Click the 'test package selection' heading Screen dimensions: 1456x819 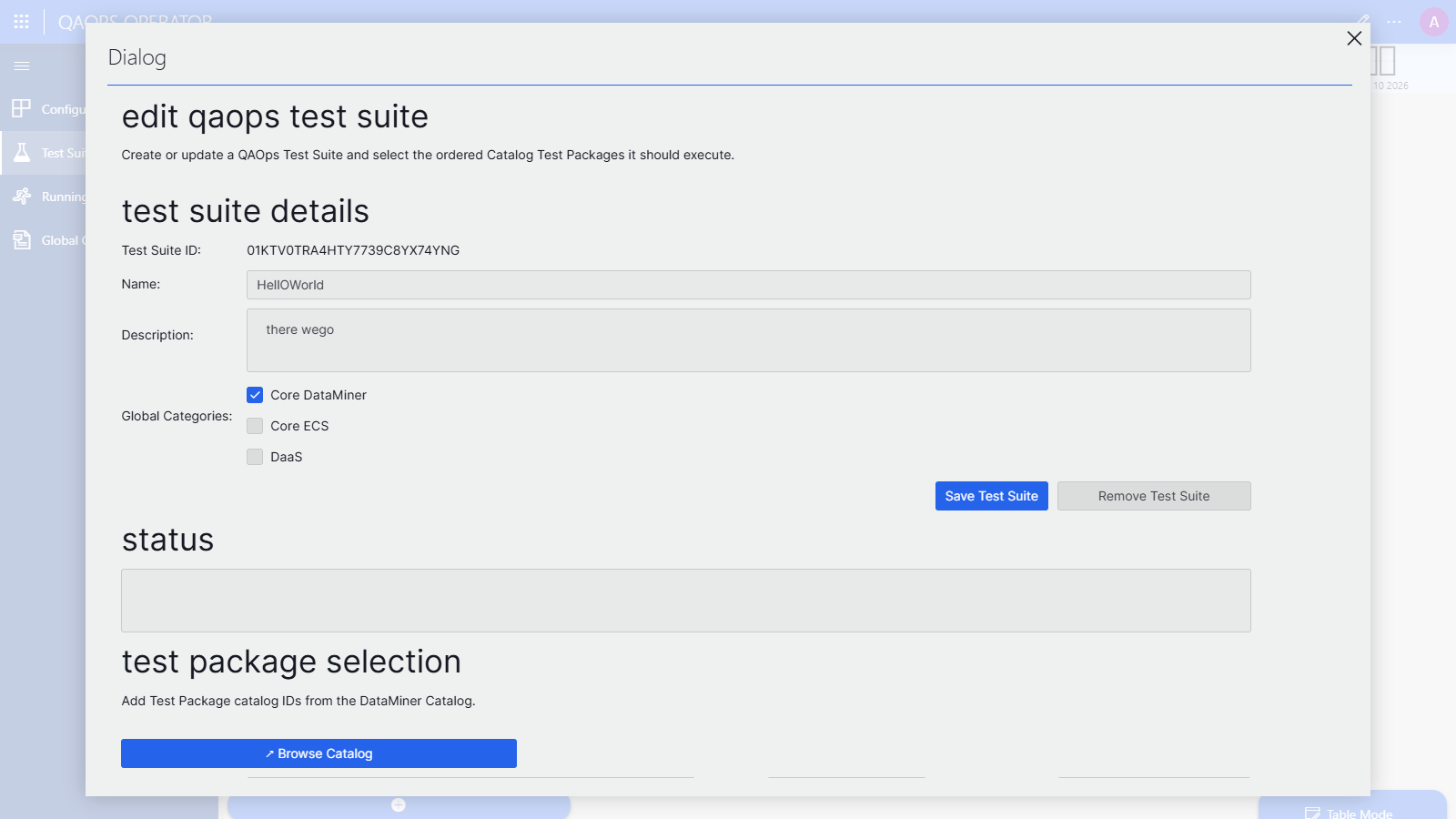point(291,662)
